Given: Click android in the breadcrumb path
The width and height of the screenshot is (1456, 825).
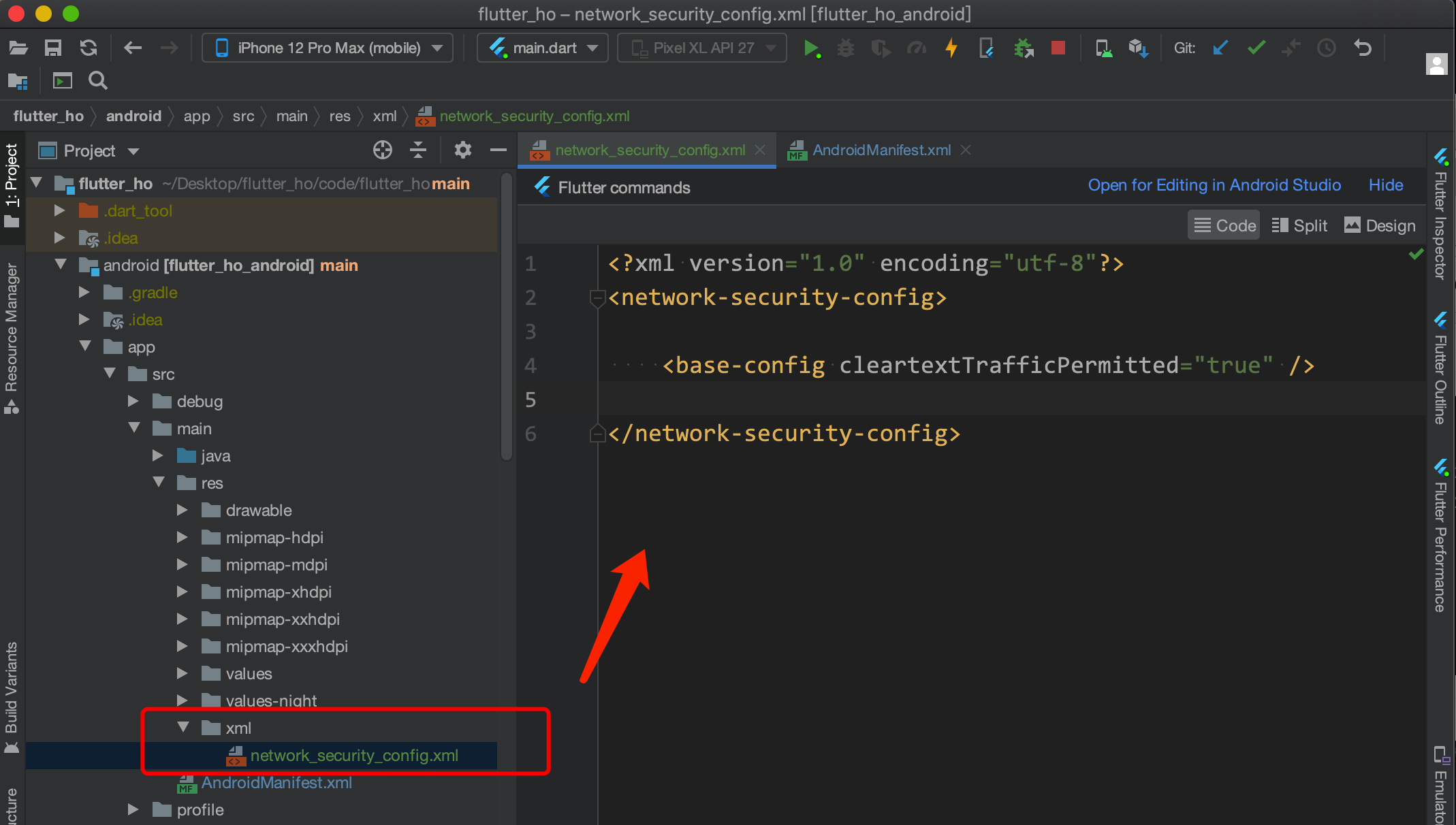Looking at the screenshot, I should (x=133, y=116).
